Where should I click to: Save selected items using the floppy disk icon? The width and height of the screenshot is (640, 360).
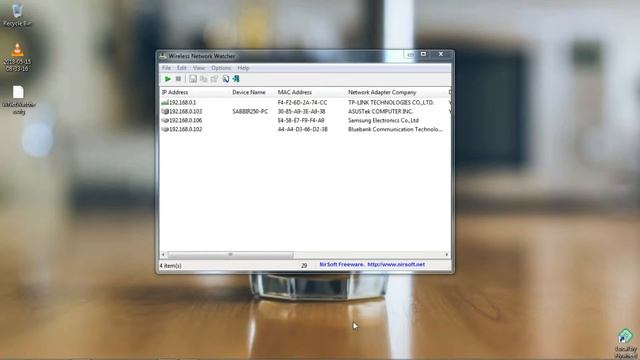193,79
